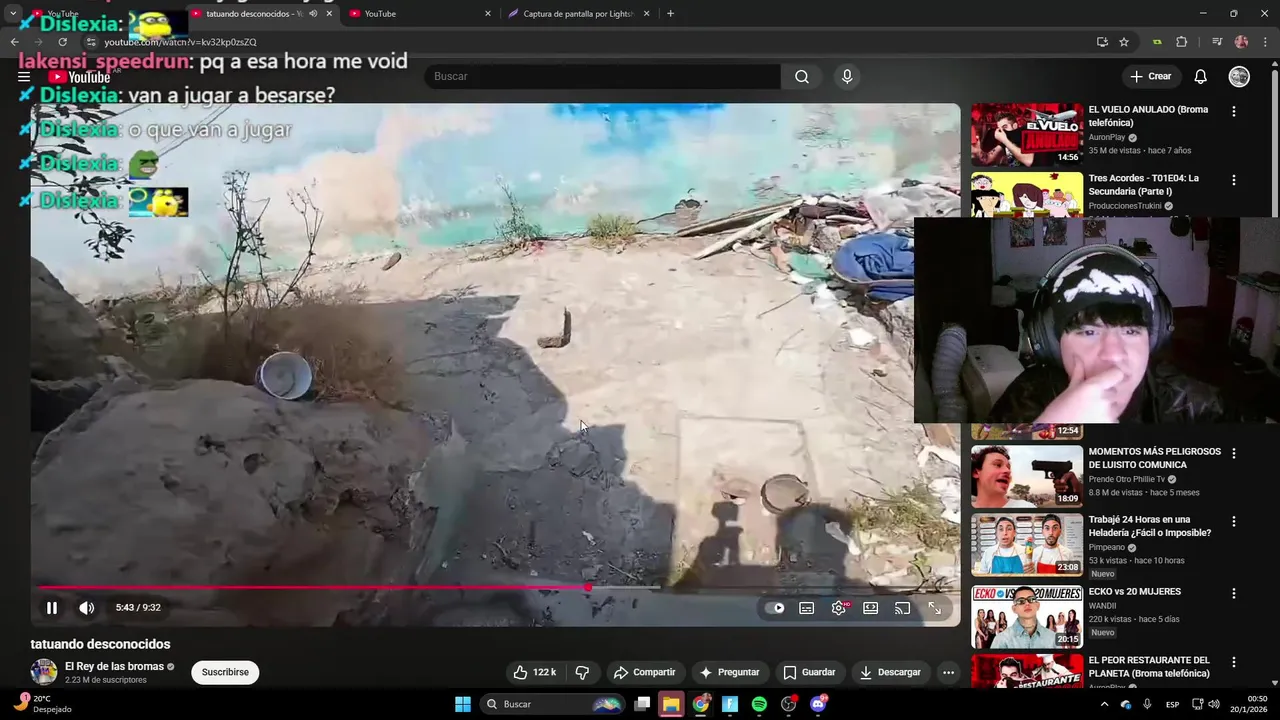1280x720 pixels.
Task: Install the YouTube app via address bar
Action: point(1102,42)
